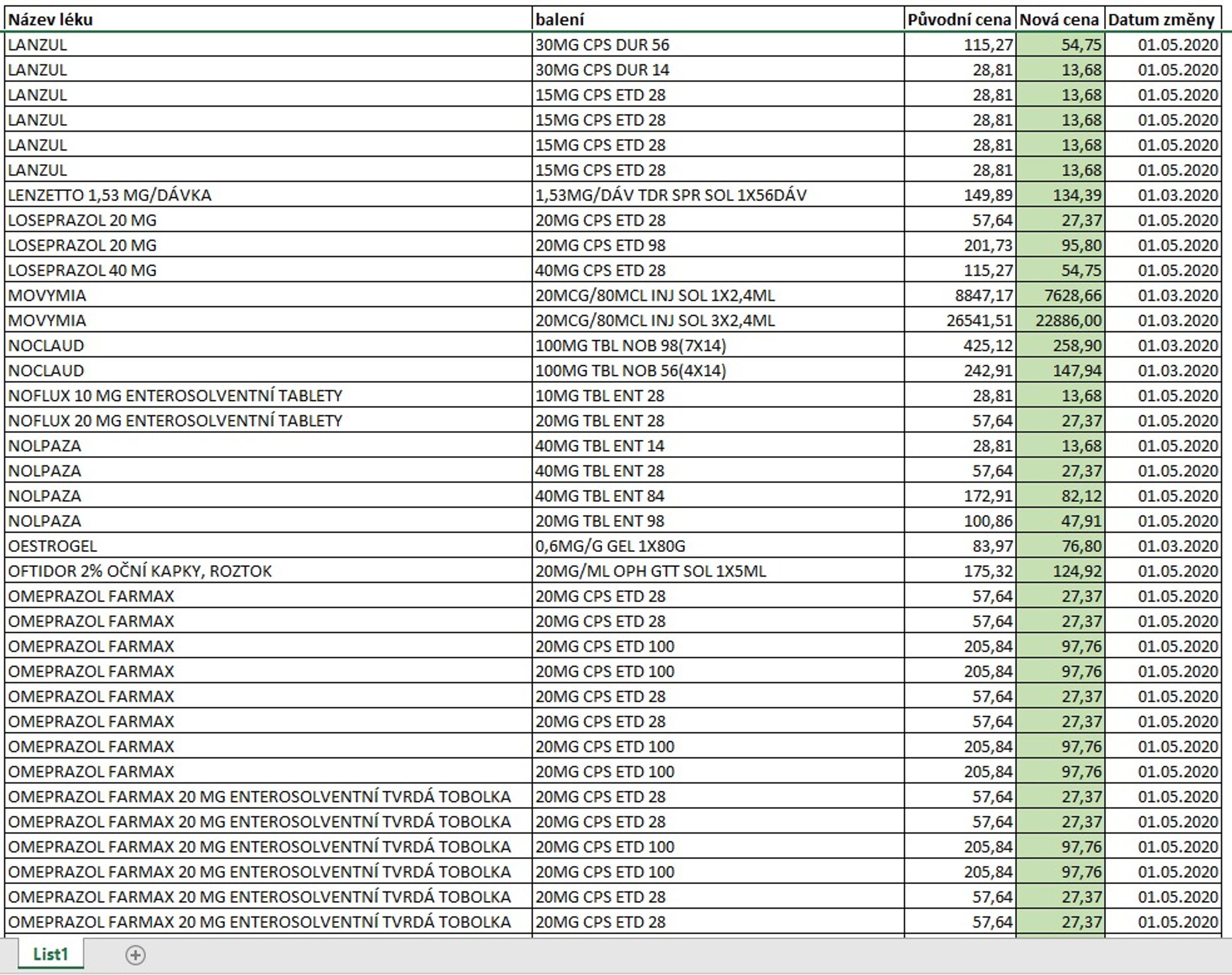Select the original price 425,12

pyautogui.click(x=960, y=346)
